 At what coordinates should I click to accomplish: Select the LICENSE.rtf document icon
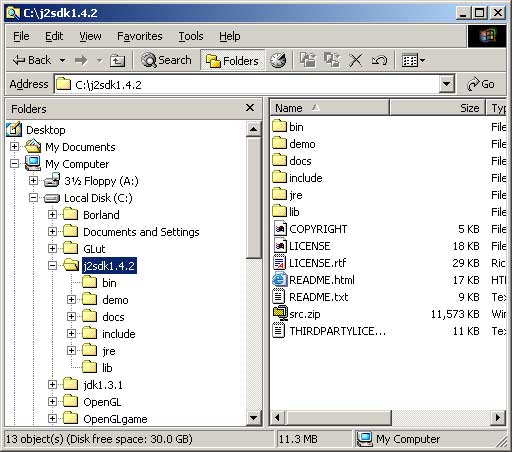click(x=279, y=263)
